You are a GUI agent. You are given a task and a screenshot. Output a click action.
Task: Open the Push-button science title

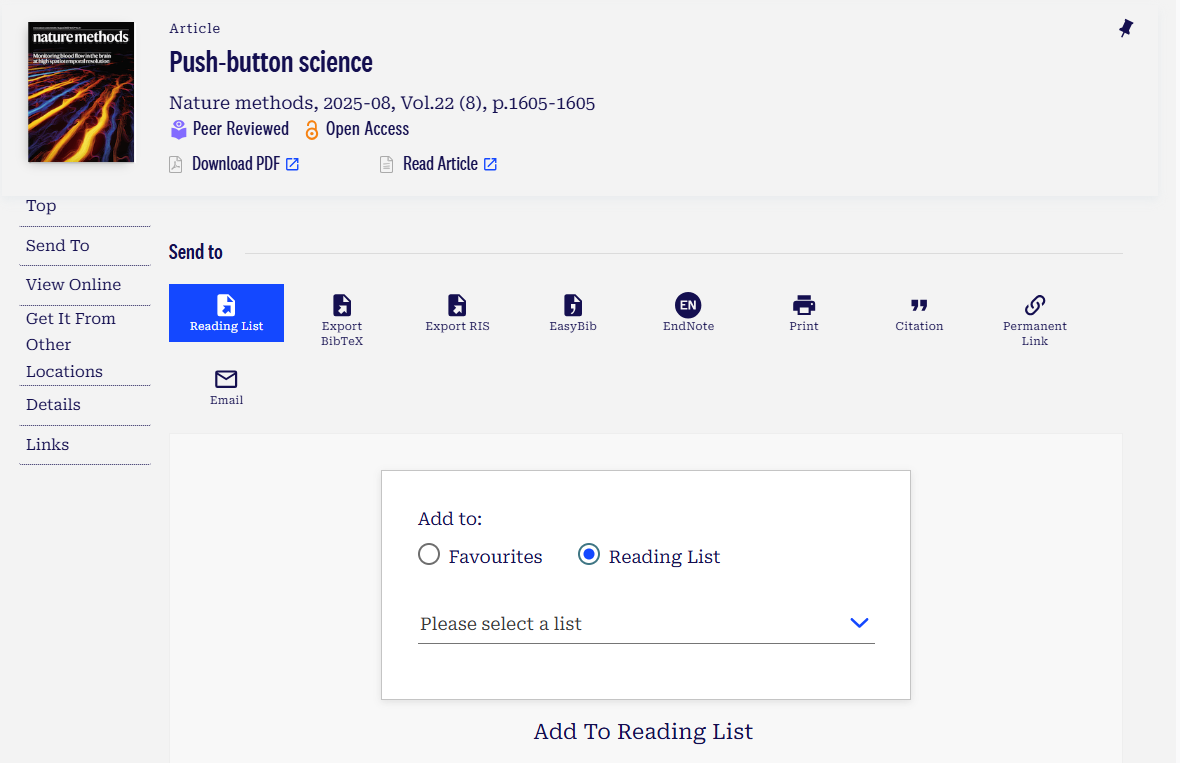pos(271,62)
